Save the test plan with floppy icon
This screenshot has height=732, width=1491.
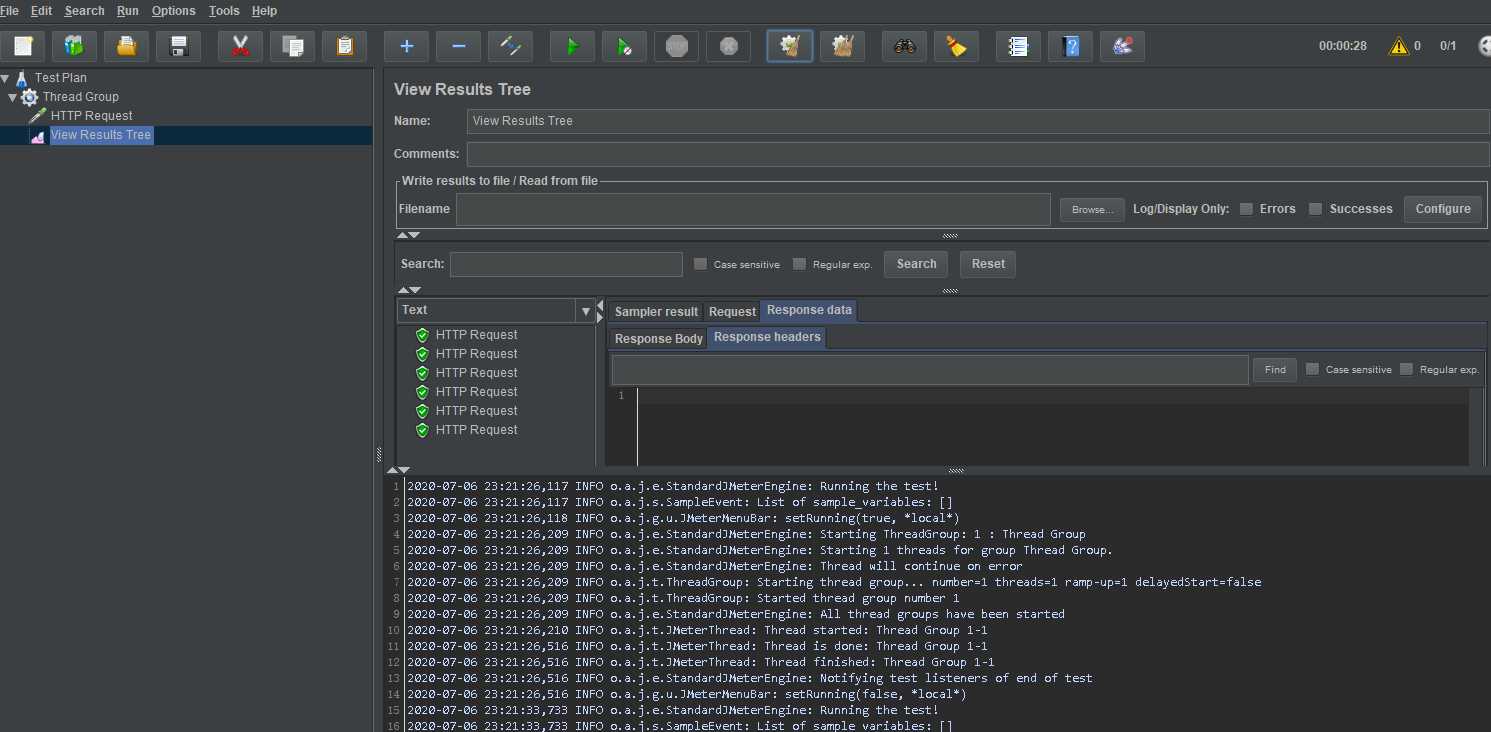pyautogui.click(x=179, y=46)
